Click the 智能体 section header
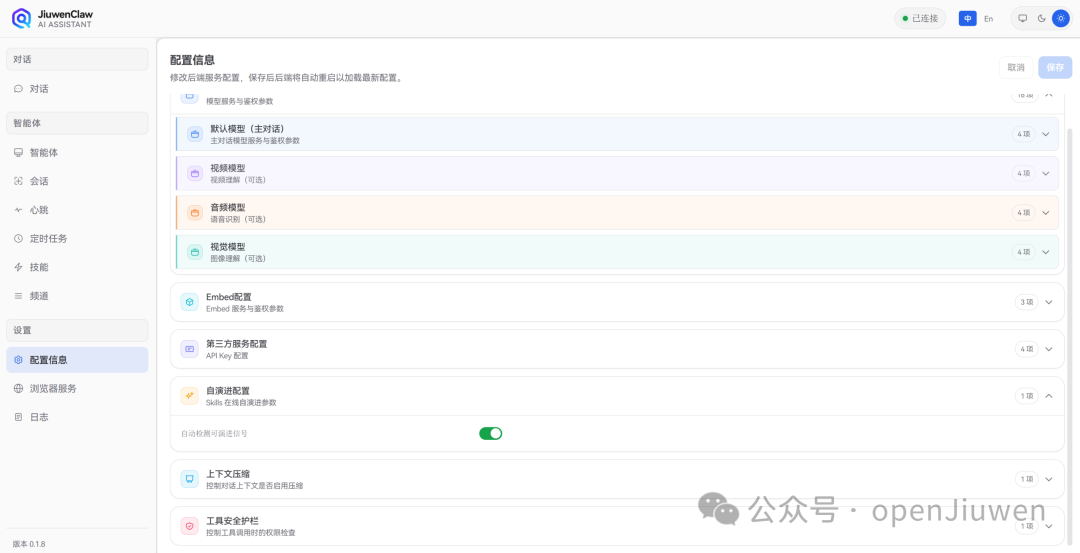 [x=77, y=123]
